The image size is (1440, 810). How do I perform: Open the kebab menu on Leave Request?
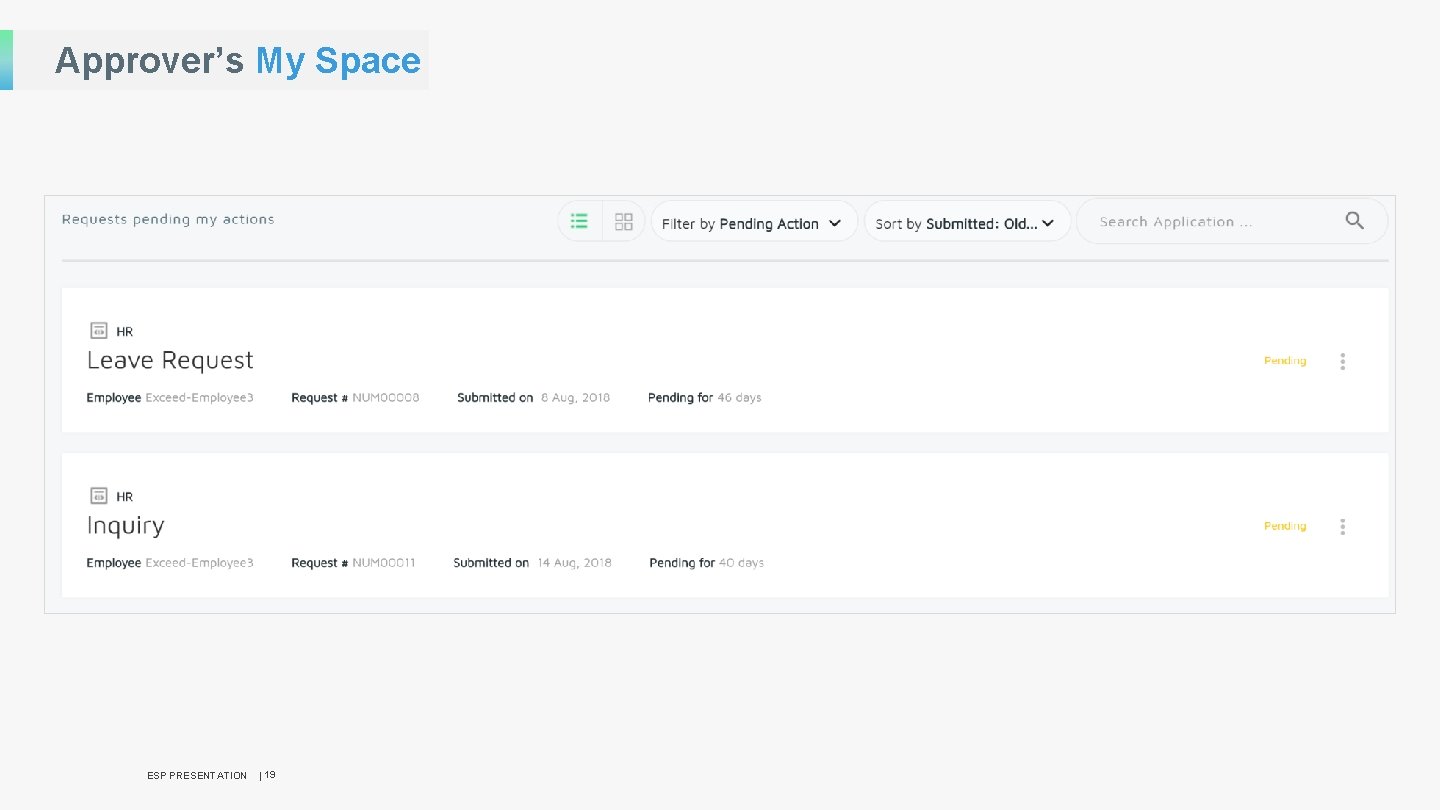[x=1343, y=361]
